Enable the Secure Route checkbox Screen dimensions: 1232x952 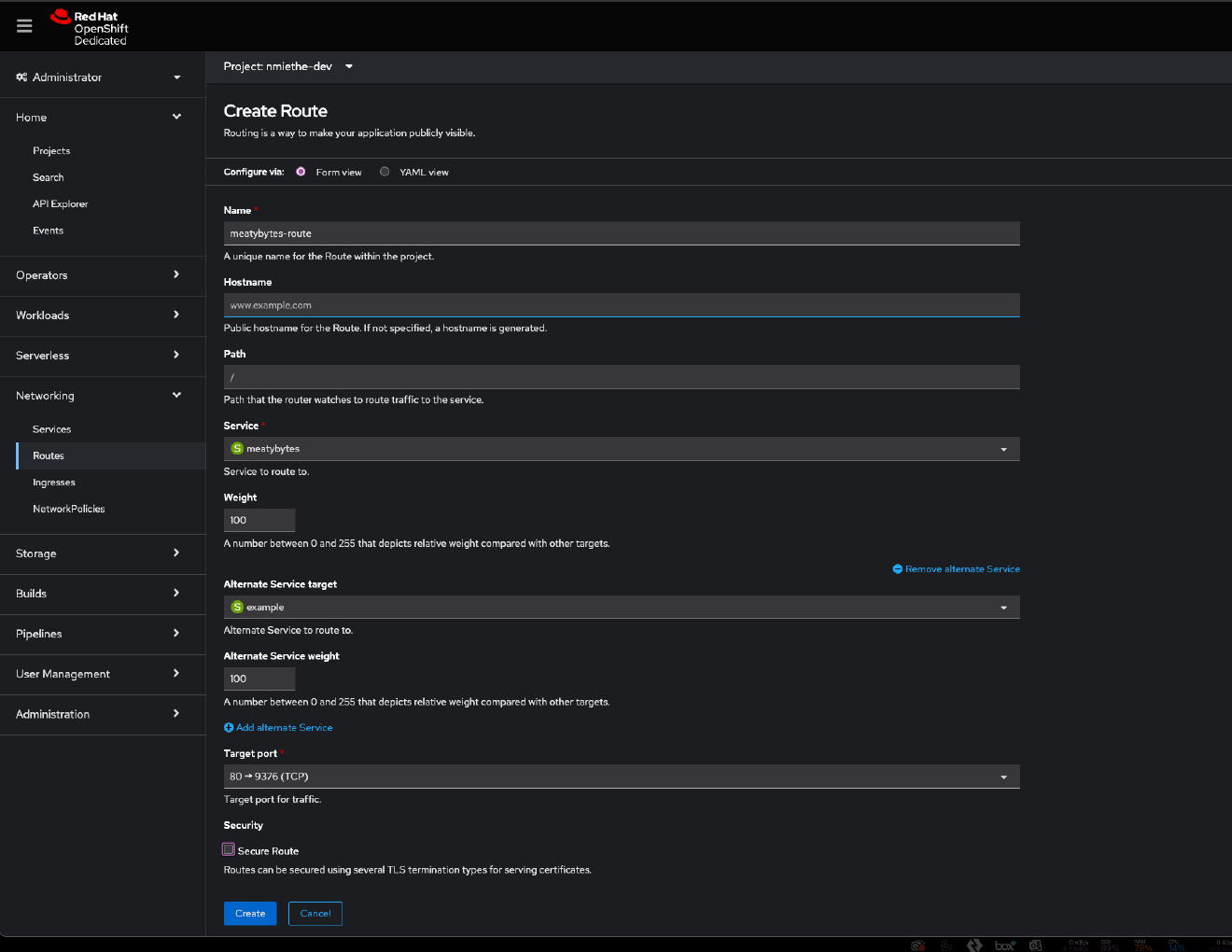click(x=228, y=848)
